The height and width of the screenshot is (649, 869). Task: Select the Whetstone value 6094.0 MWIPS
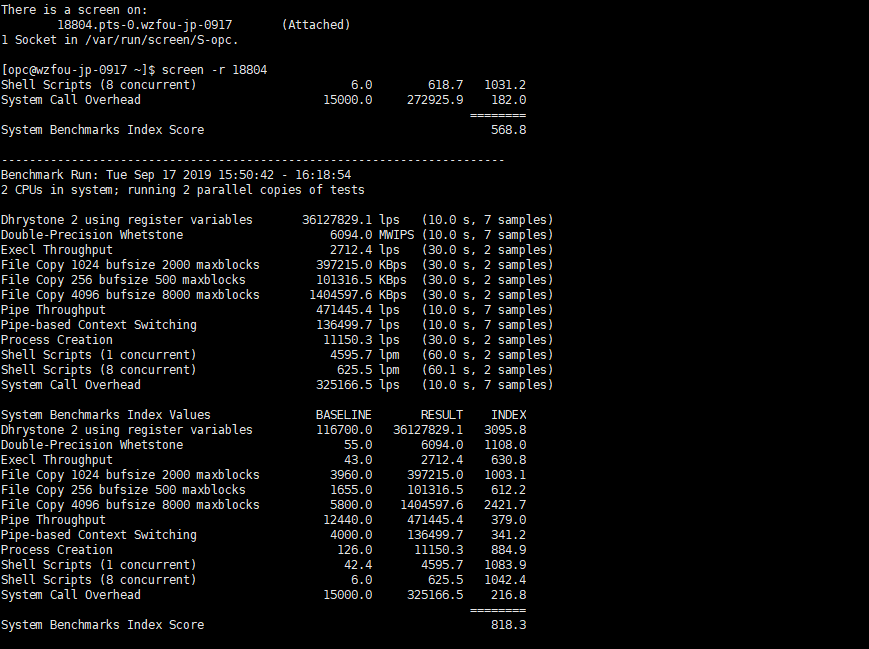[372, 234]
